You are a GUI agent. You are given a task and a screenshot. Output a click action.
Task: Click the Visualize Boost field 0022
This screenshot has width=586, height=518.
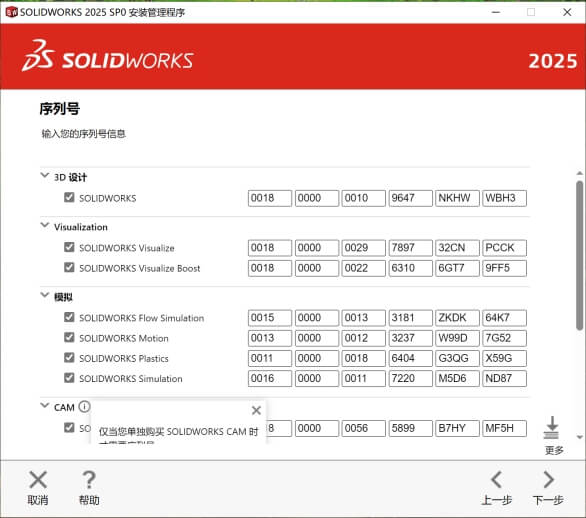click(x=363, y=268)
